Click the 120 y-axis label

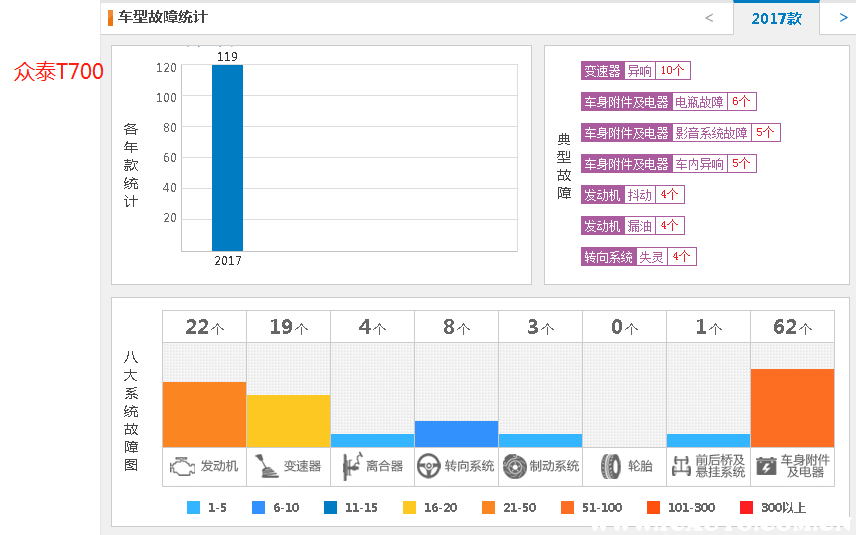tap(166, 68)
